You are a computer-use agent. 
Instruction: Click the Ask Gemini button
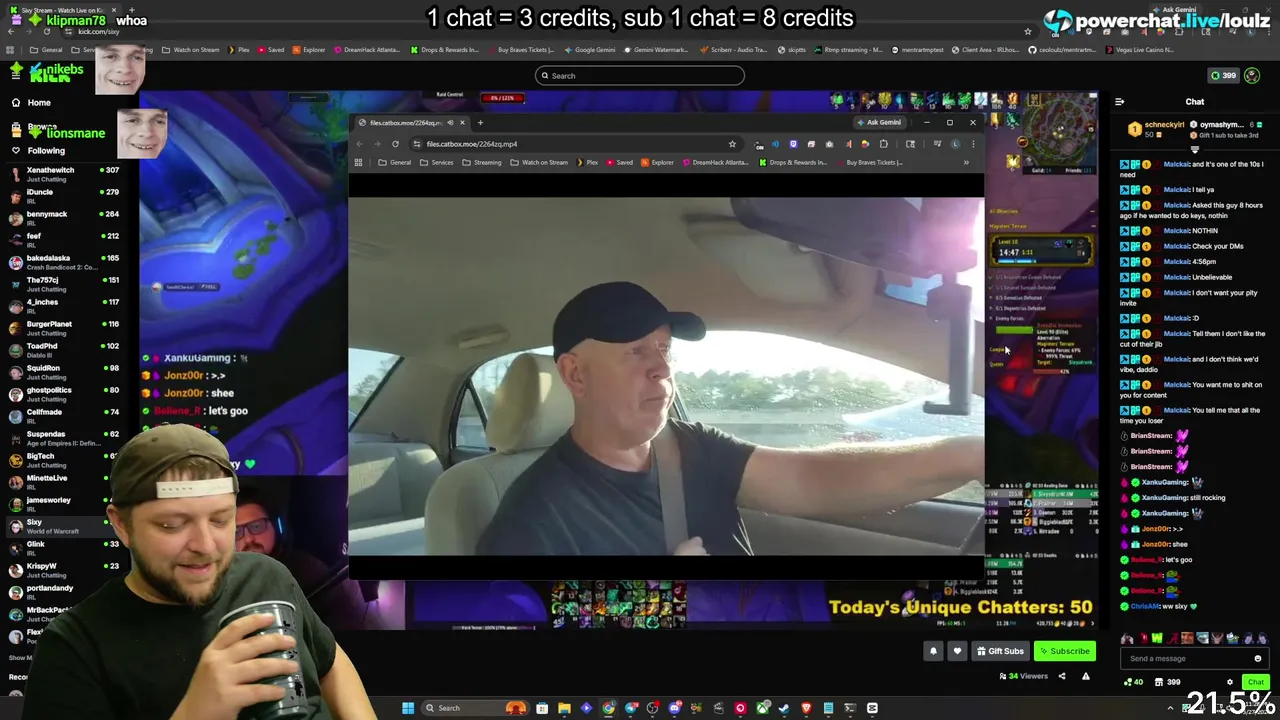click(879, 123)
